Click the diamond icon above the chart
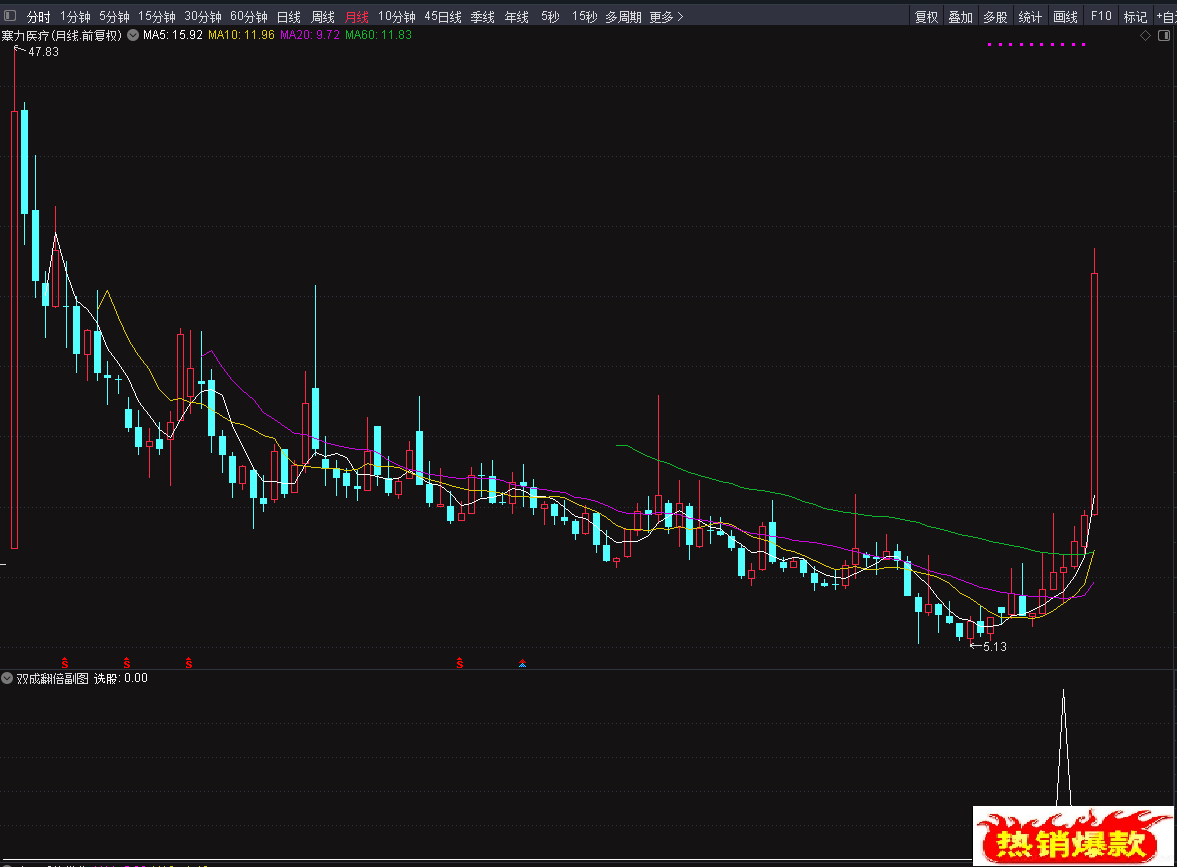 point(1145,35)
